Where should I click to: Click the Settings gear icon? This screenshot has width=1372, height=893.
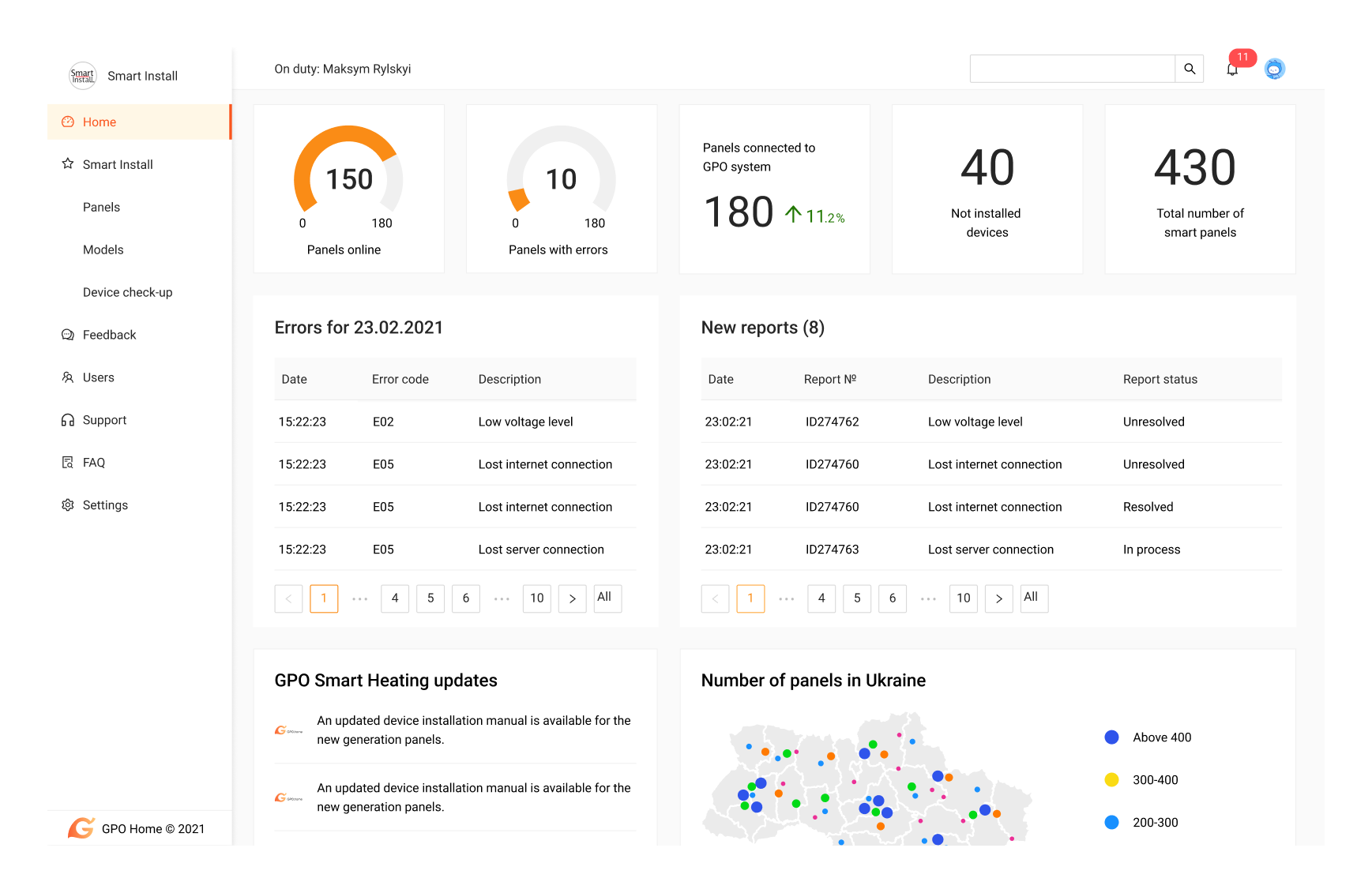coord(68,505)
